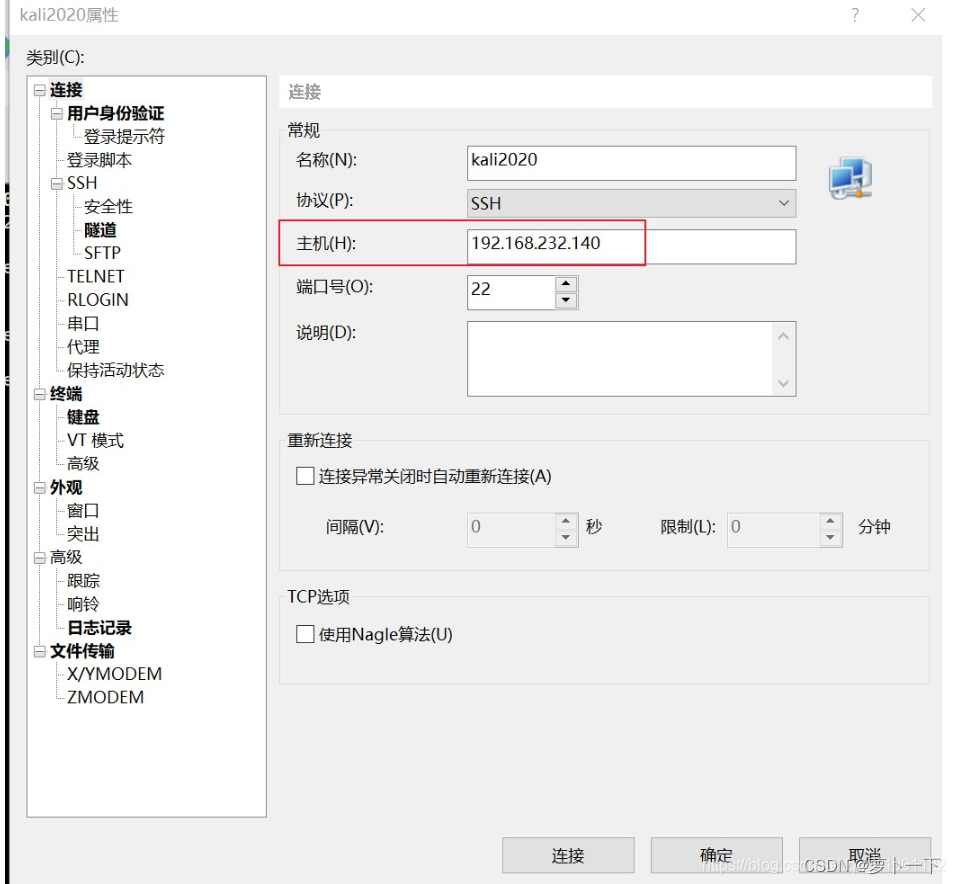Click the description box scroll down arrow
Viewport: 956px width, 884px height.
(783, 383)
